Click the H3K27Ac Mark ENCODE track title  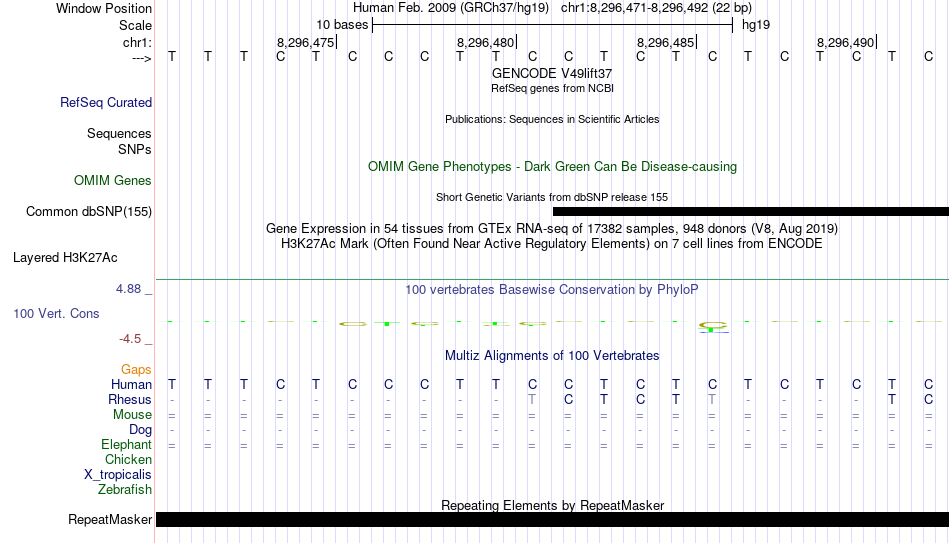tap(552, 244)
